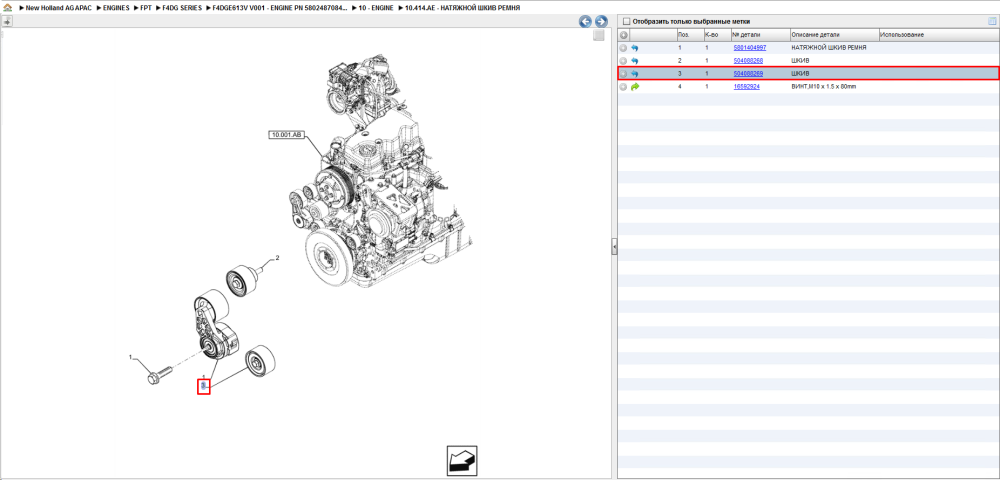
Task: Navigate to 'FPT' breadcrumb
Action: (145, 8)
